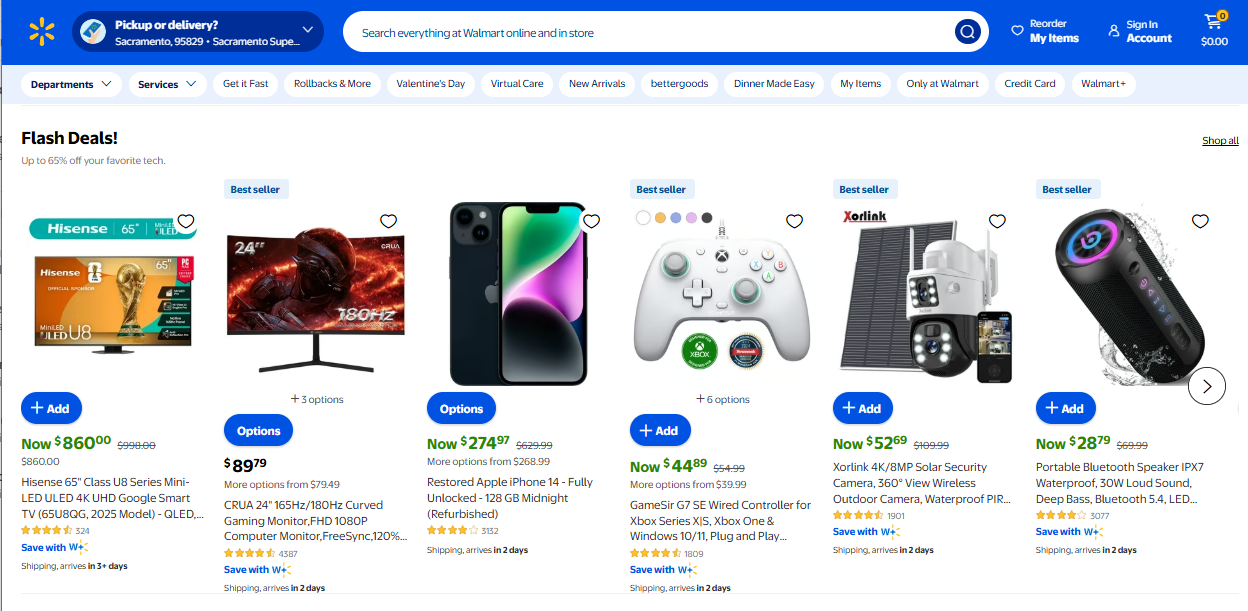
Task: Open the Pickup or delivery location selector
Action: click(x=198, y=32)
